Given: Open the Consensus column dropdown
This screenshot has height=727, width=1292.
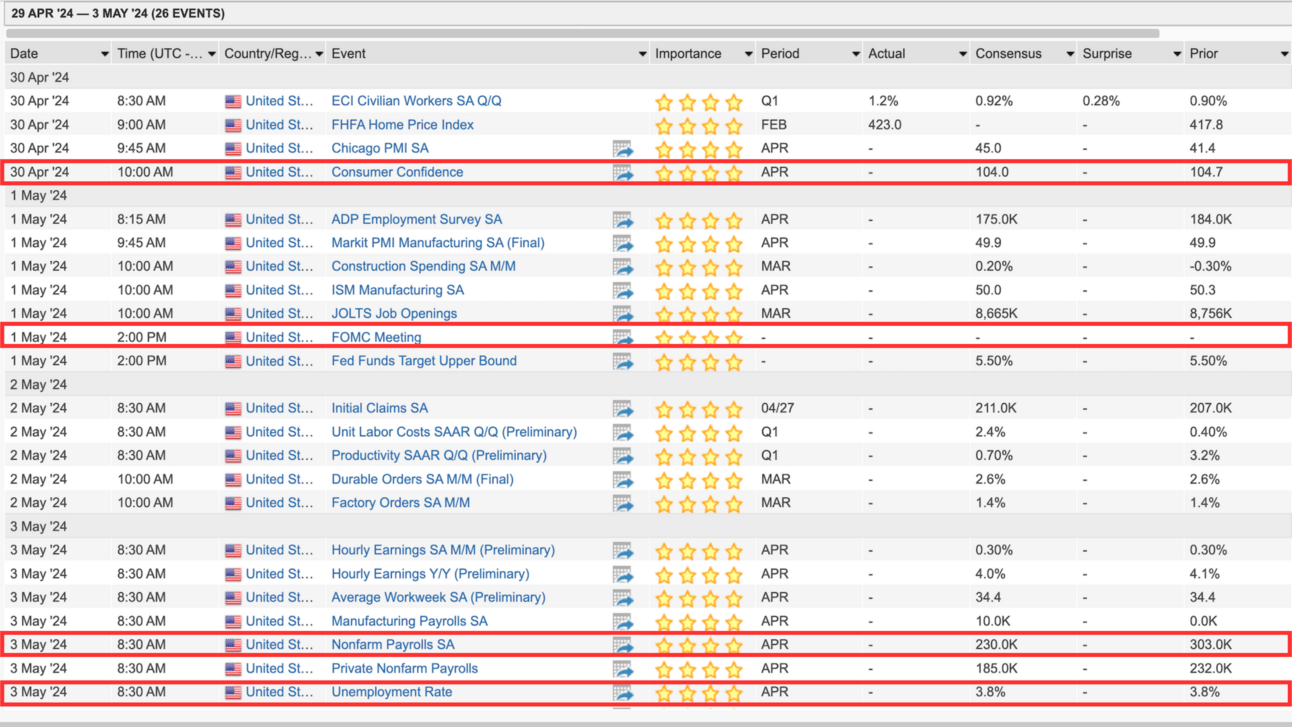Looking at the screenshot, I should pyautogui.click(x=1070, y=54).
